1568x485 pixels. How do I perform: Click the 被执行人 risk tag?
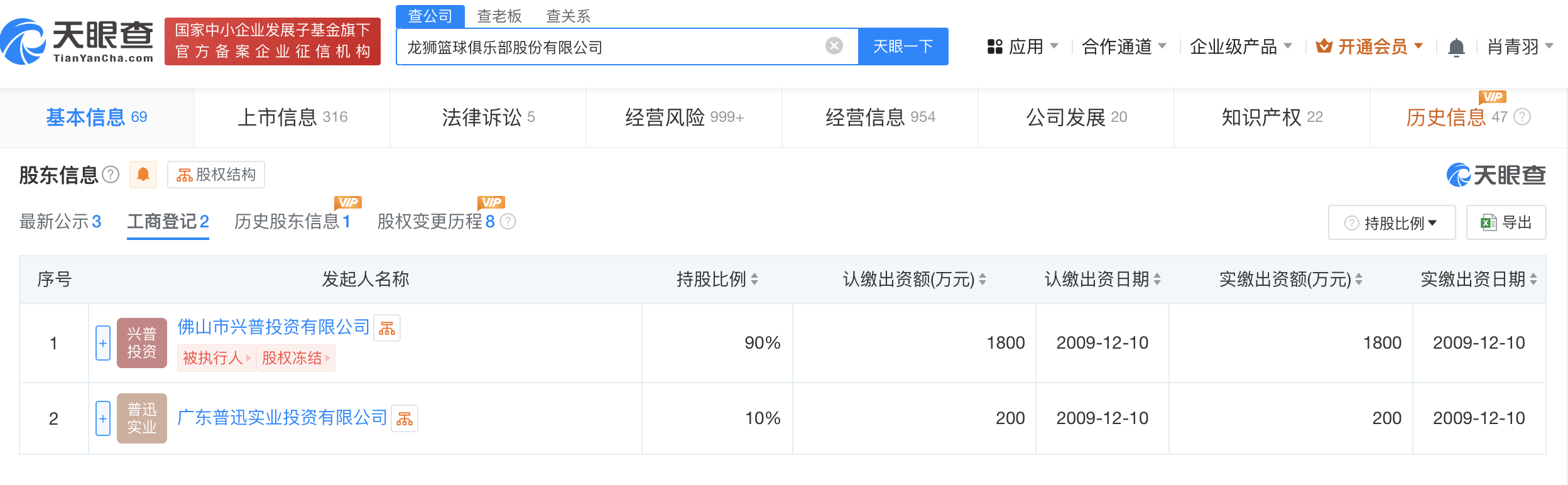tap(217, 358)
